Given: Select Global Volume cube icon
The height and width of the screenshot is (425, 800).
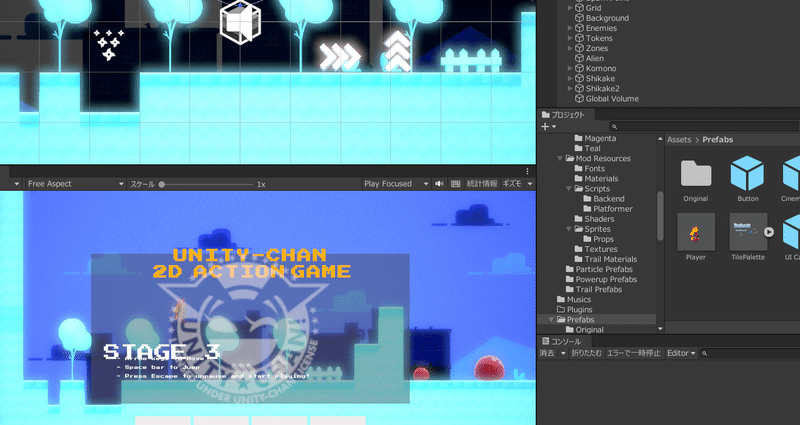Looking at the screenshot, I should (579, 99).
